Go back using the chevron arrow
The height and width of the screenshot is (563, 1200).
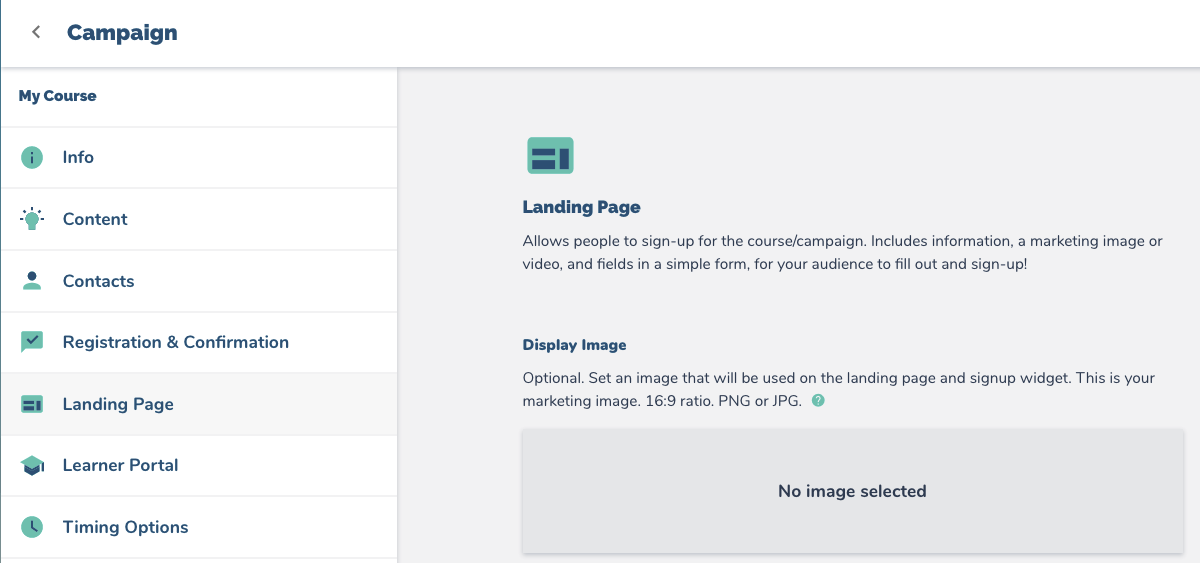tap(37, 32)
